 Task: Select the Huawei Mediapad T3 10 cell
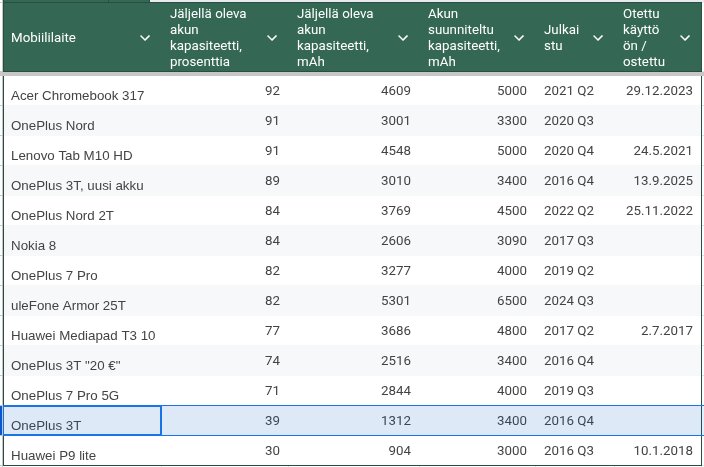point(80,335)
